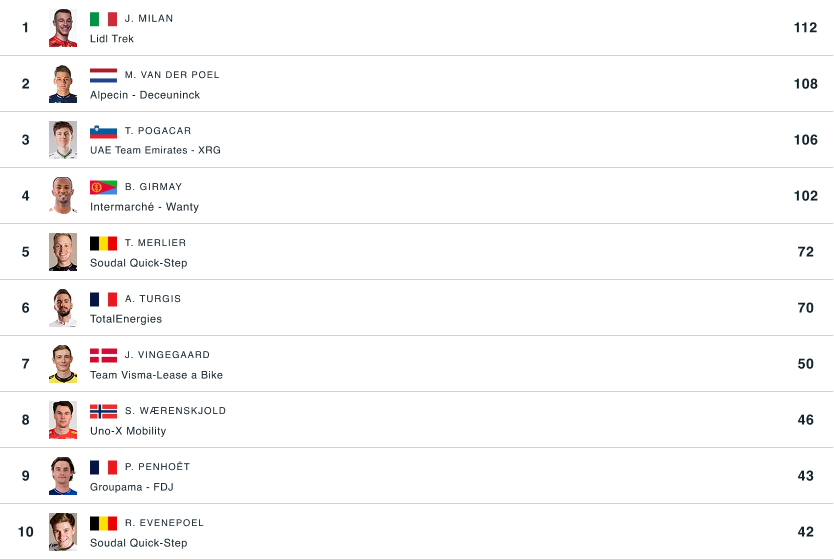This screenshot has height=560, width=834.
Task: Open the Uno-X Mobility team link
Action: coord(128,431)
